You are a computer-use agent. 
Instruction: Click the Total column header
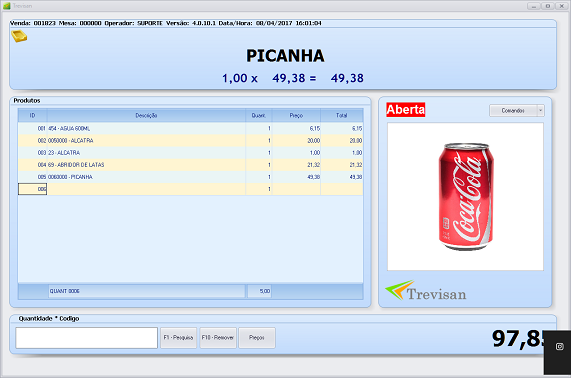pyautogui.click(x=342, y=115)
